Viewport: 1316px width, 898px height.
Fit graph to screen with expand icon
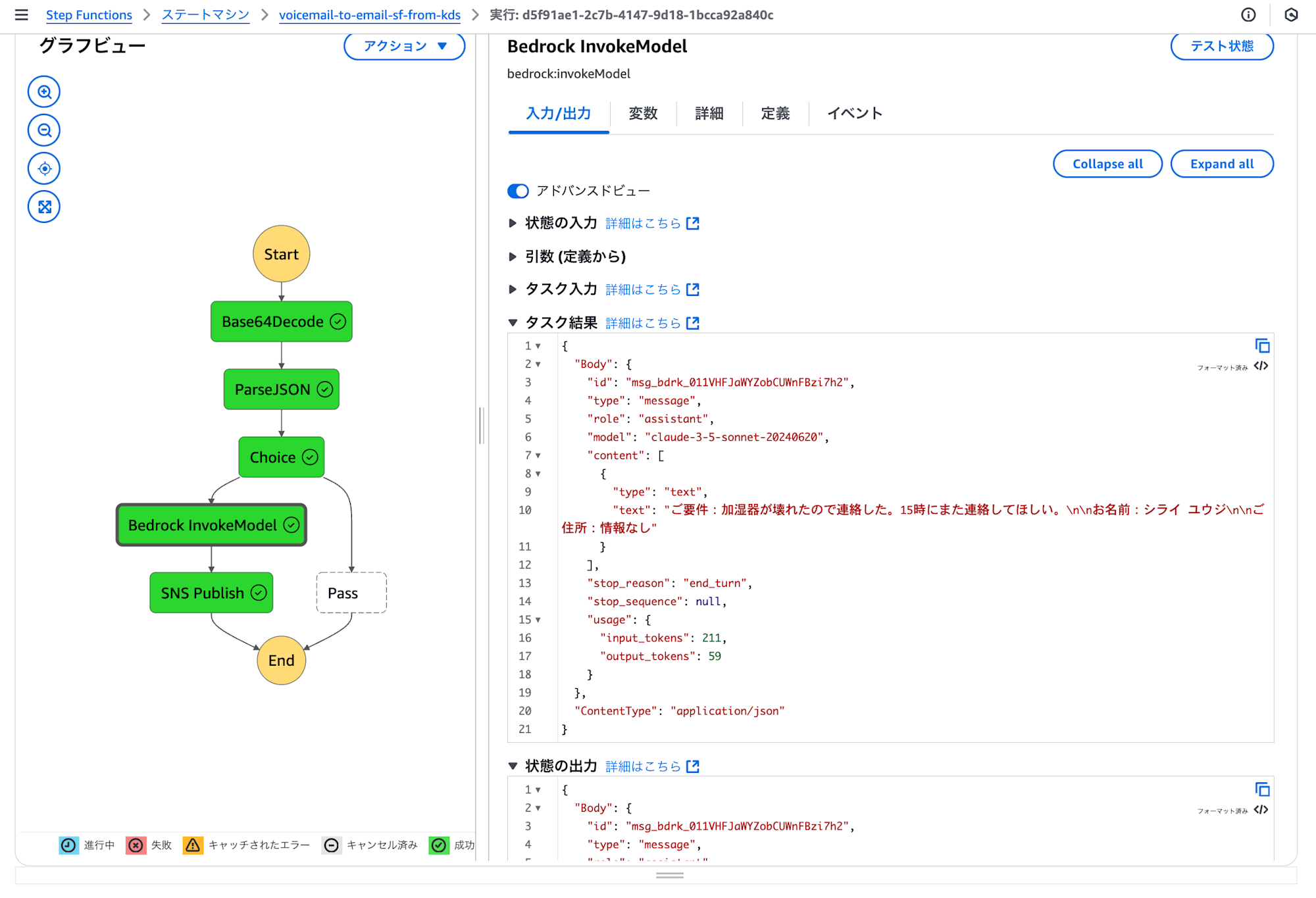[x=44, y=207]
